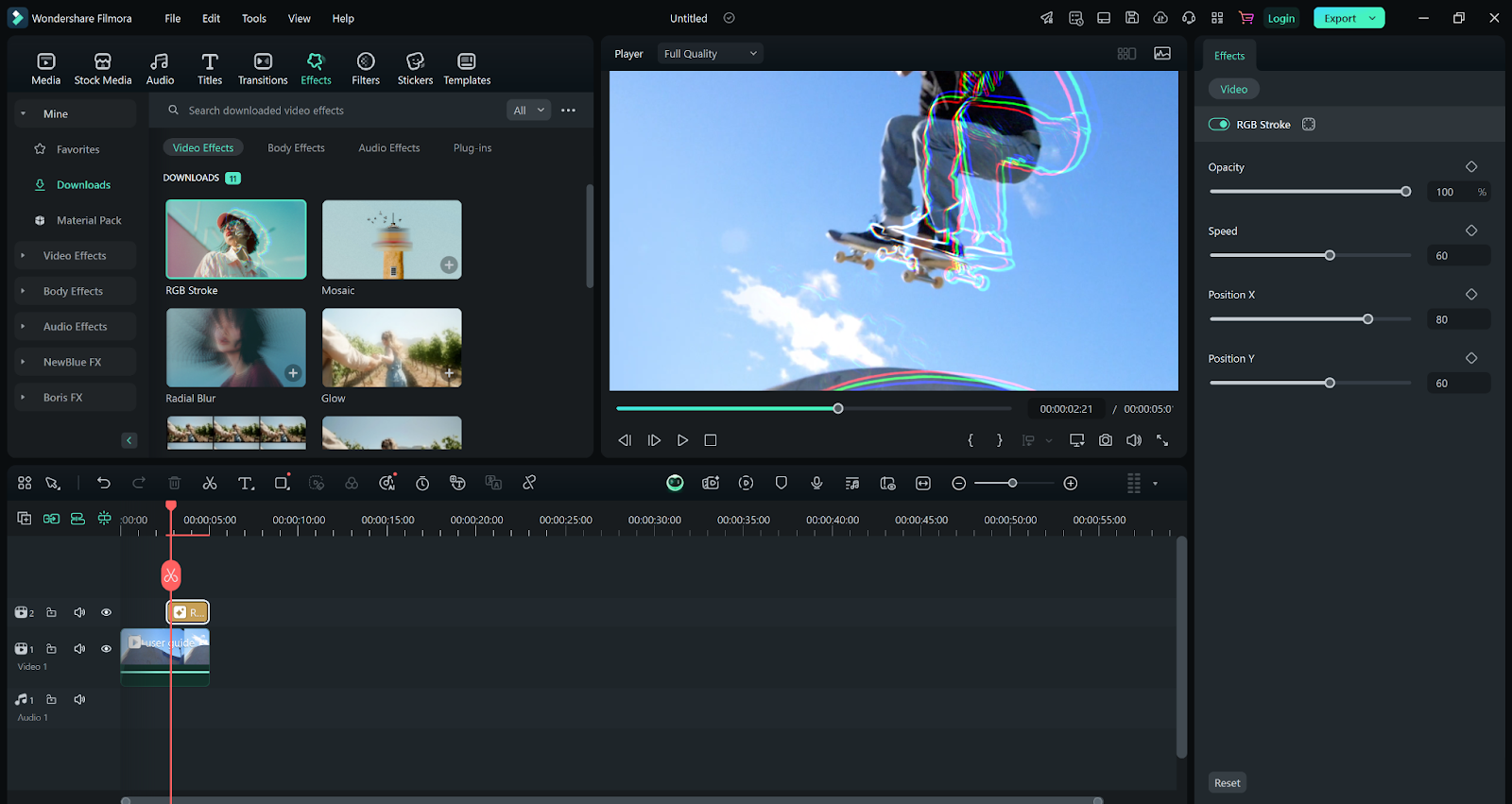Click the voiceover microphone icon
The width and height of the screenshot is (1512, 804).
[x=816, y=483]
